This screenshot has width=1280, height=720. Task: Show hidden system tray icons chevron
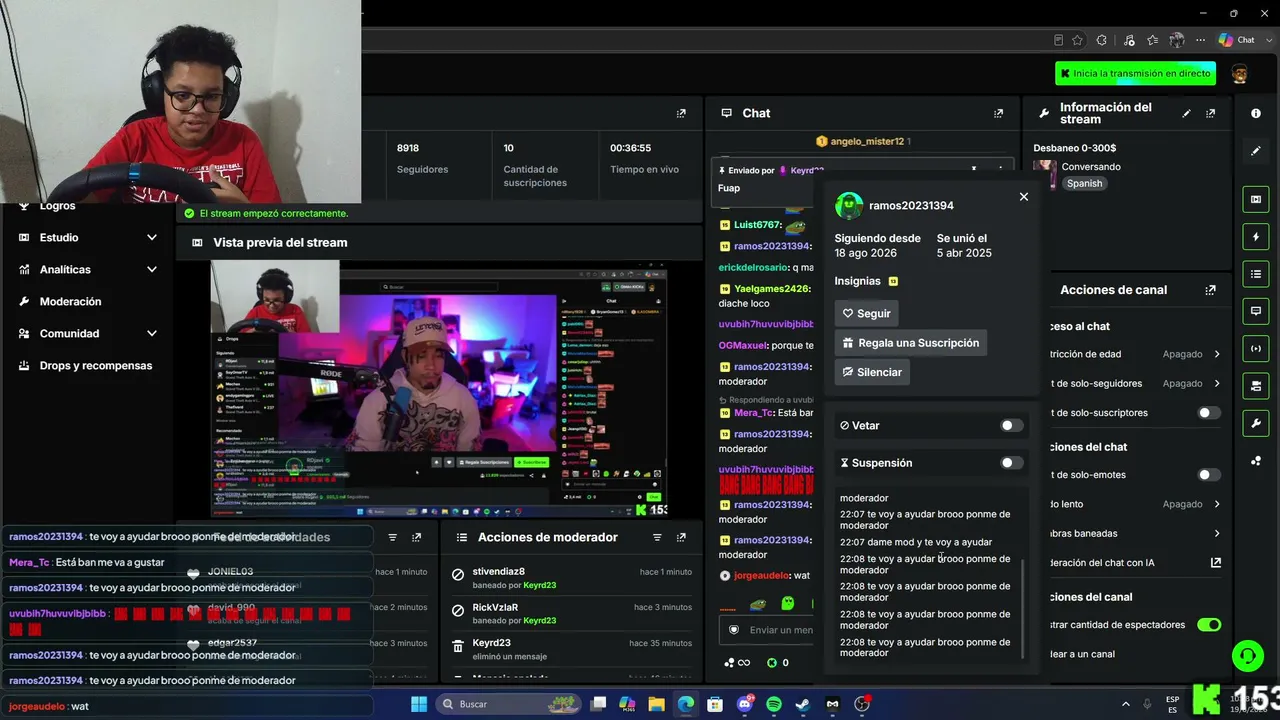tap(1125, 704)
